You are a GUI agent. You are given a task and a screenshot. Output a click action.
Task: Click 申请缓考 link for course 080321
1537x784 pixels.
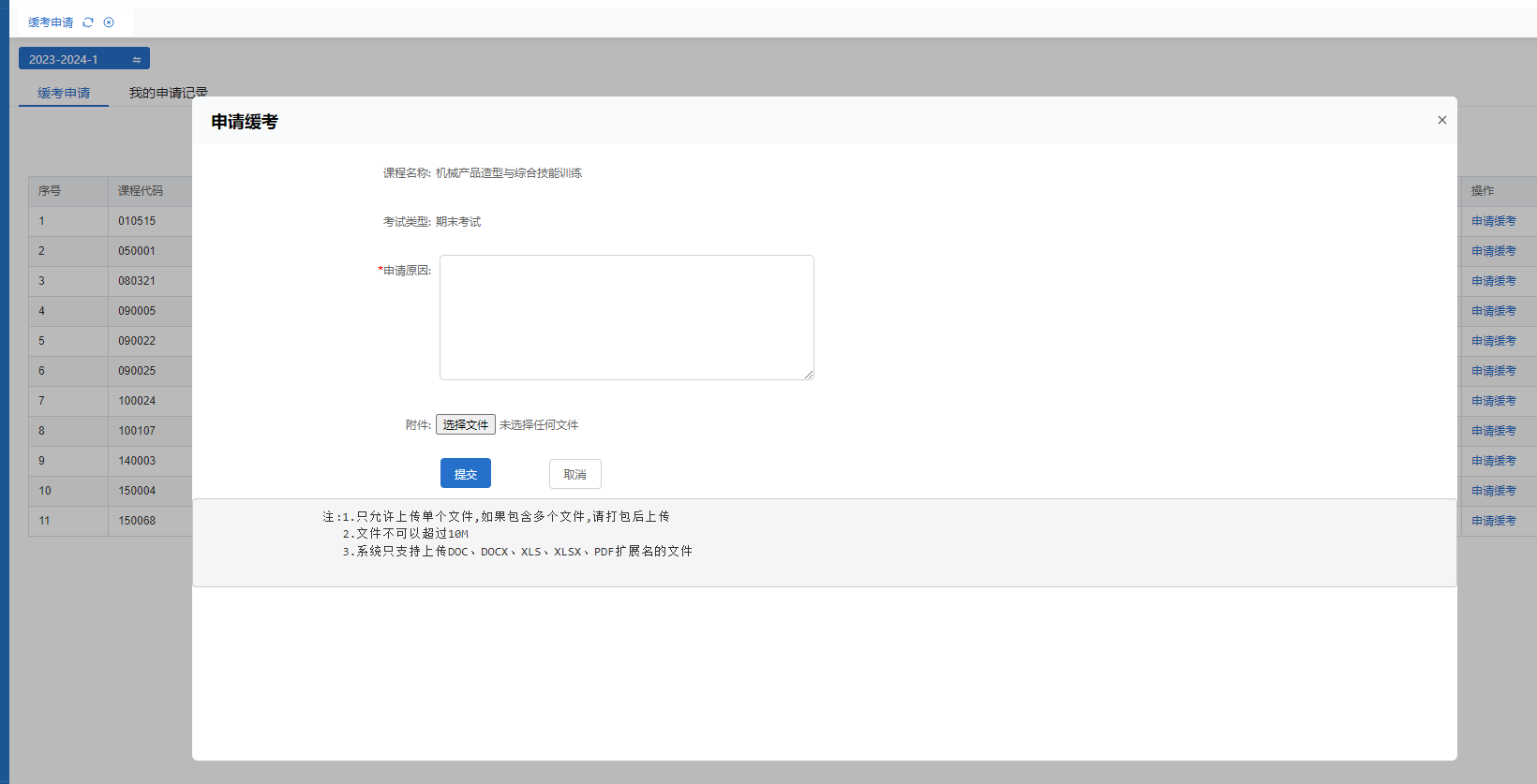tap(1493, 281)
